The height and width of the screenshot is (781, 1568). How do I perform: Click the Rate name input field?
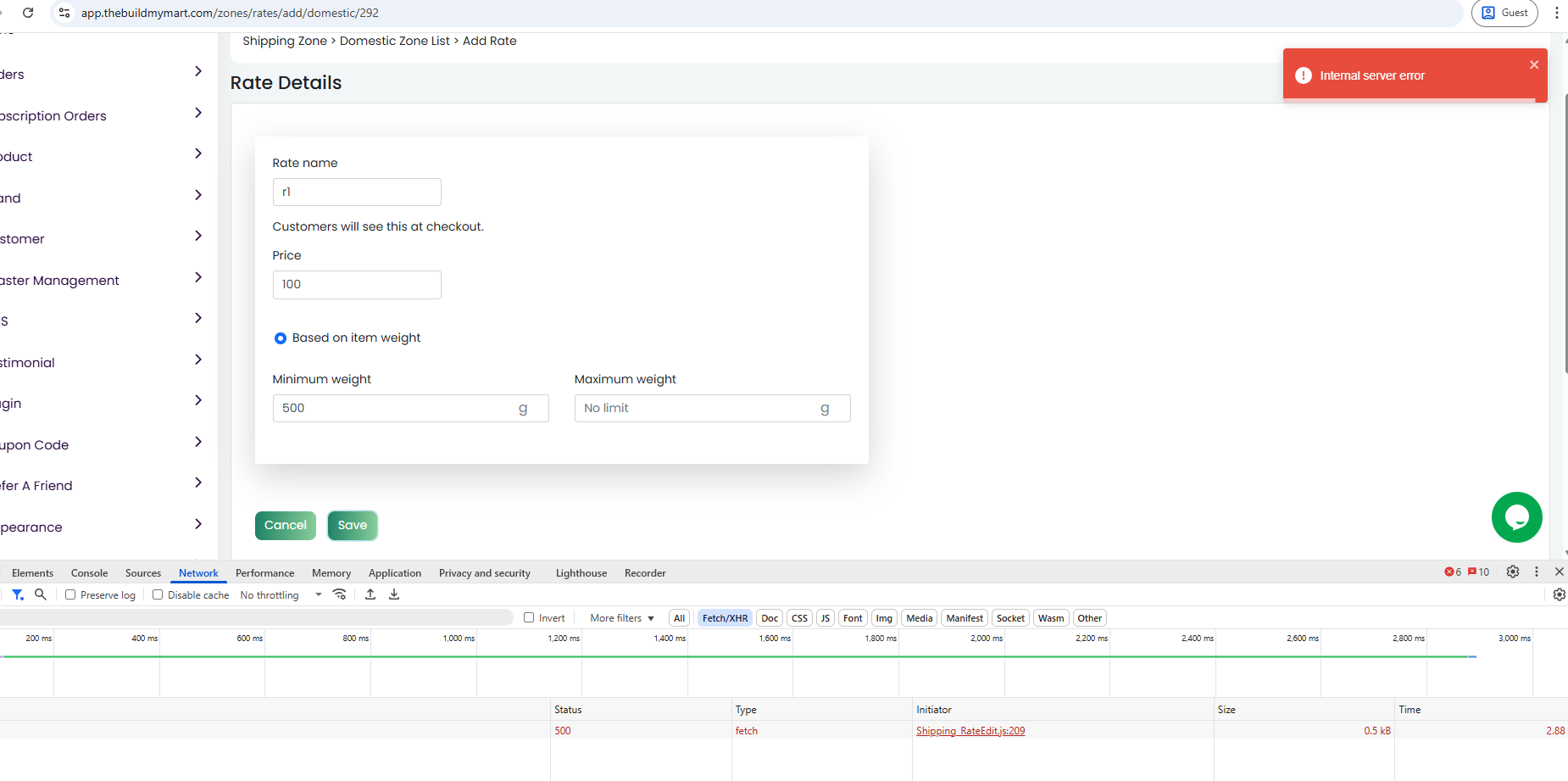click(x=357, y=192)
